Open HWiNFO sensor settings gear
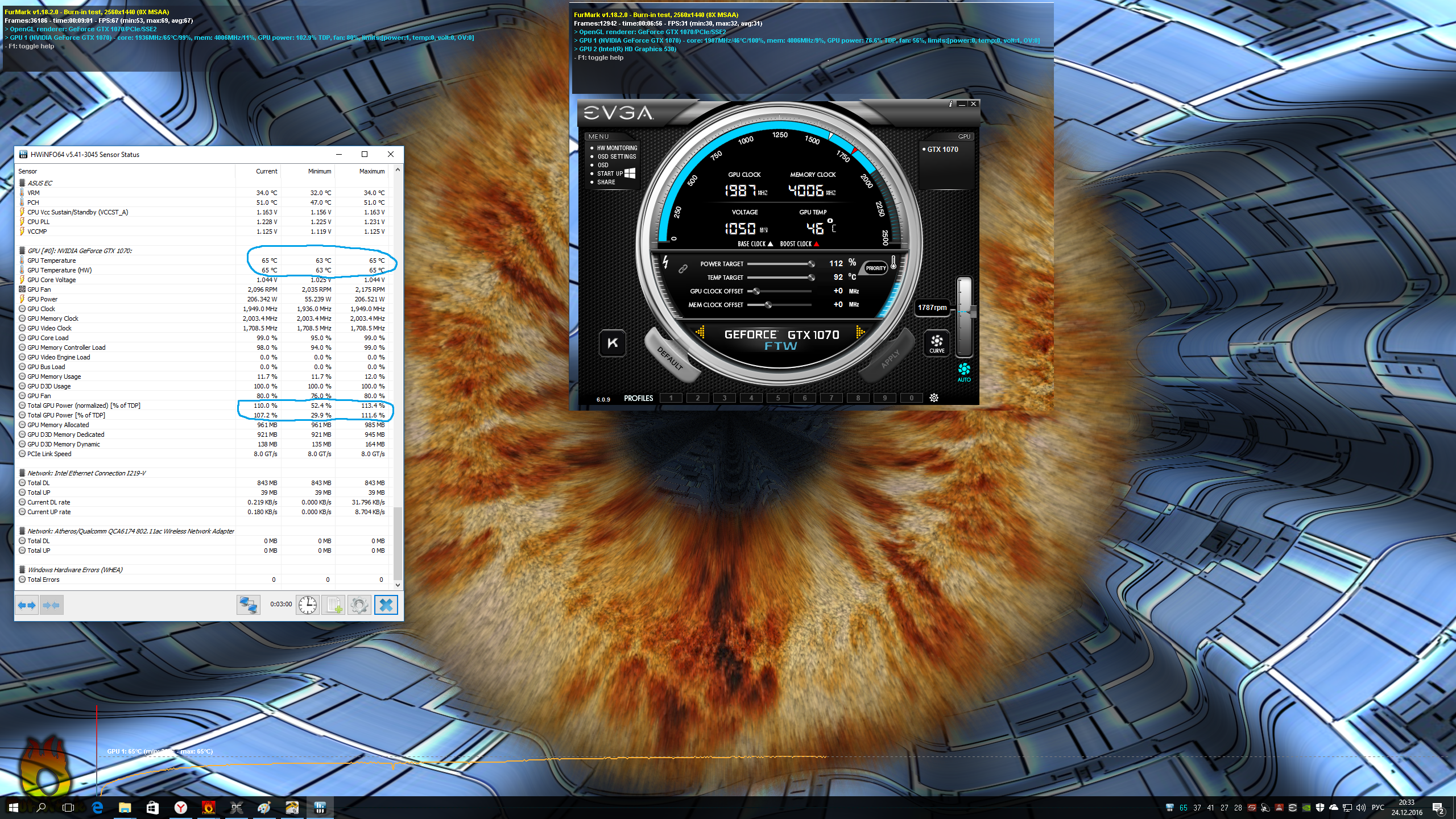The image size is (1456, 819). click(359, 605)
